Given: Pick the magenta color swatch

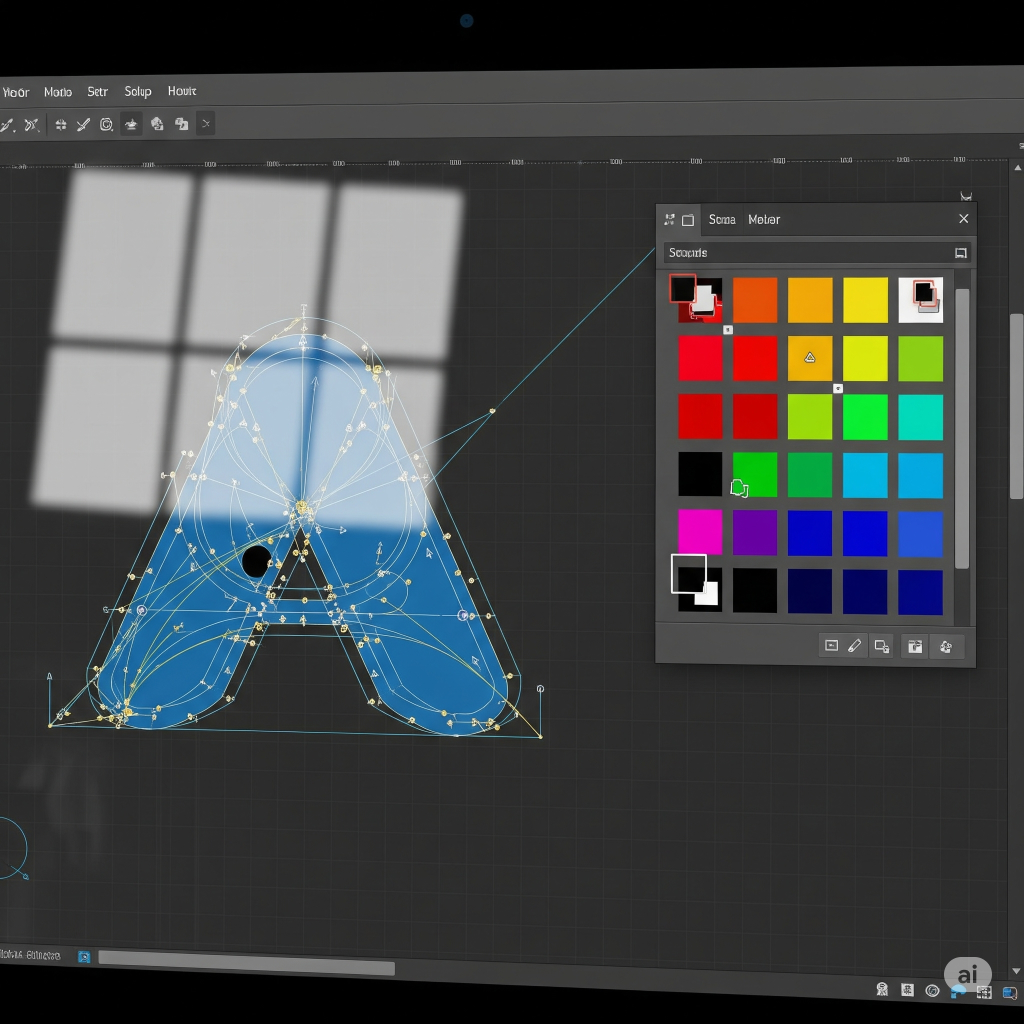Looking at the screenshot, I should click(700, 532).
